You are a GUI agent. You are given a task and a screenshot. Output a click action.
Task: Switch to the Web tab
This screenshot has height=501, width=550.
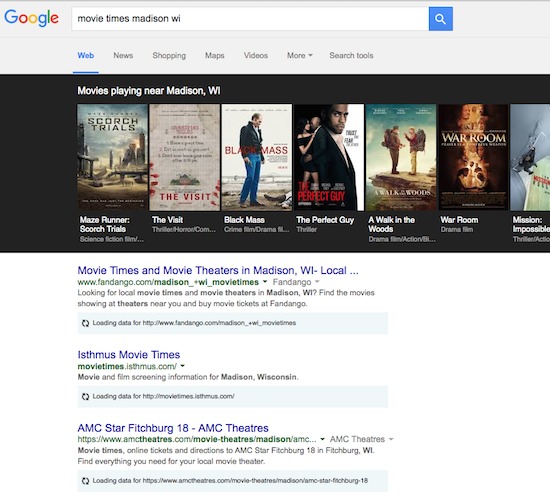[x=86, y=55]
